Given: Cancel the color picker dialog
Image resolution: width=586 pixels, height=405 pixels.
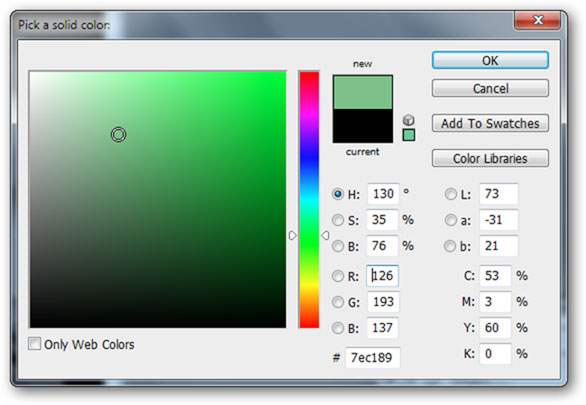Looking at the screenshot, I should click(490, 89).
